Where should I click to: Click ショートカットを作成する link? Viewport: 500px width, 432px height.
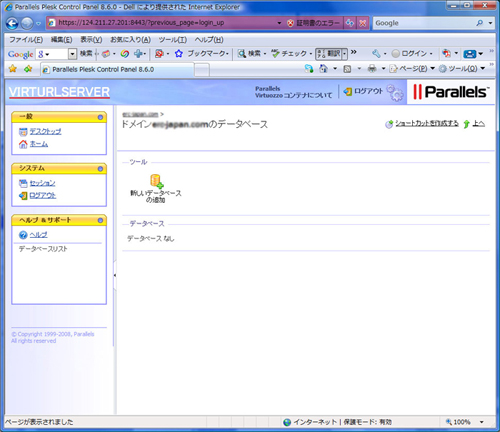[427, 124]
